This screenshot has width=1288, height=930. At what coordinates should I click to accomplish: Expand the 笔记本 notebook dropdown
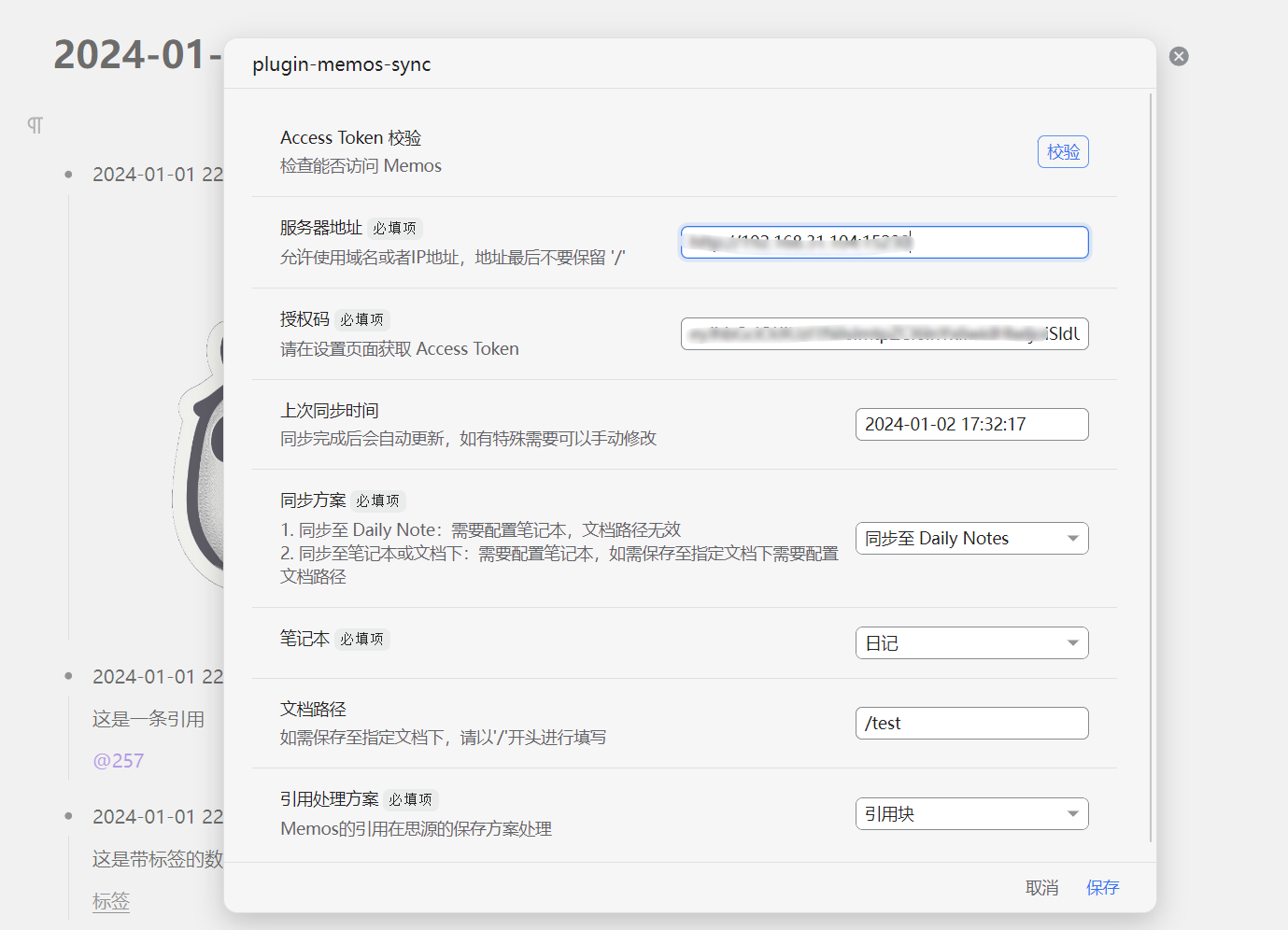[x=971, y=643]
